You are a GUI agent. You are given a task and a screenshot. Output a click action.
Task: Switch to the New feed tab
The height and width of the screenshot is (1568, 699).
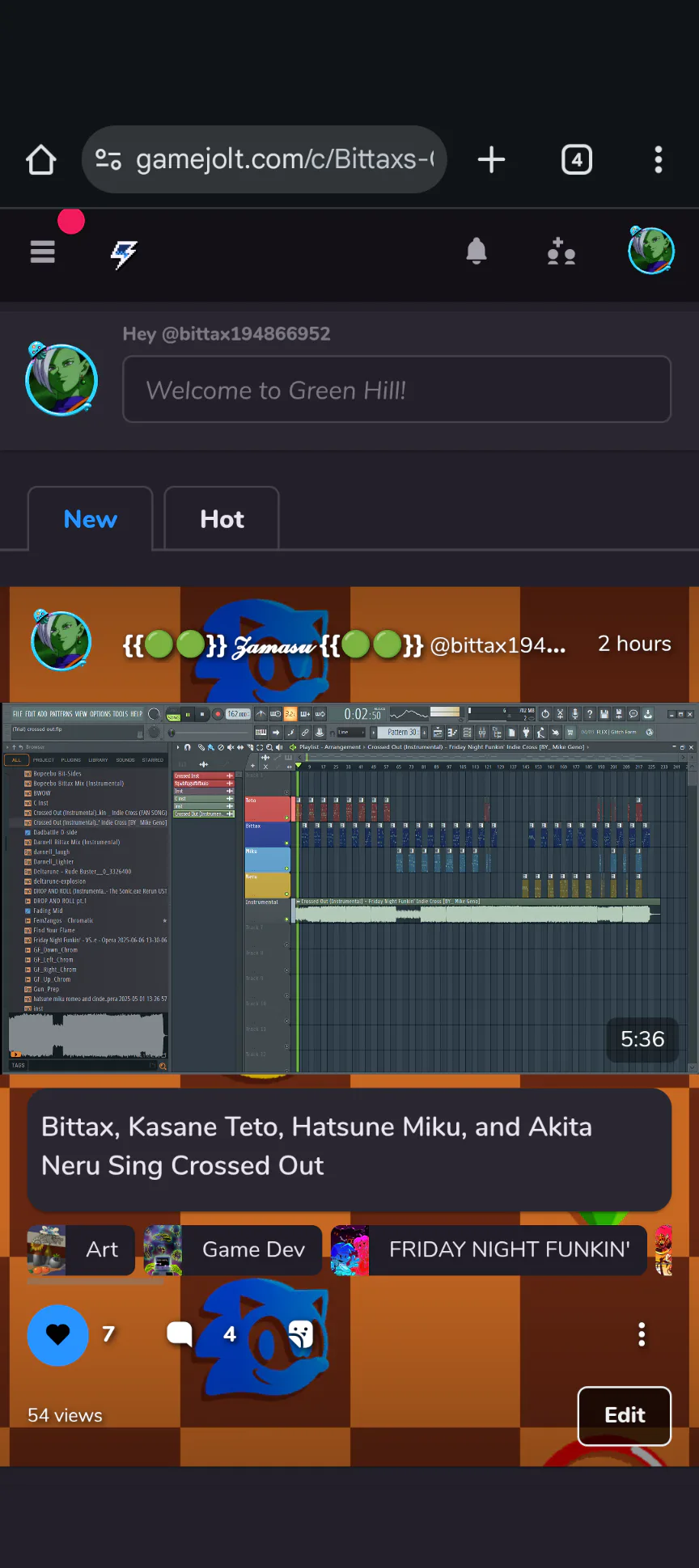point(91,519)
